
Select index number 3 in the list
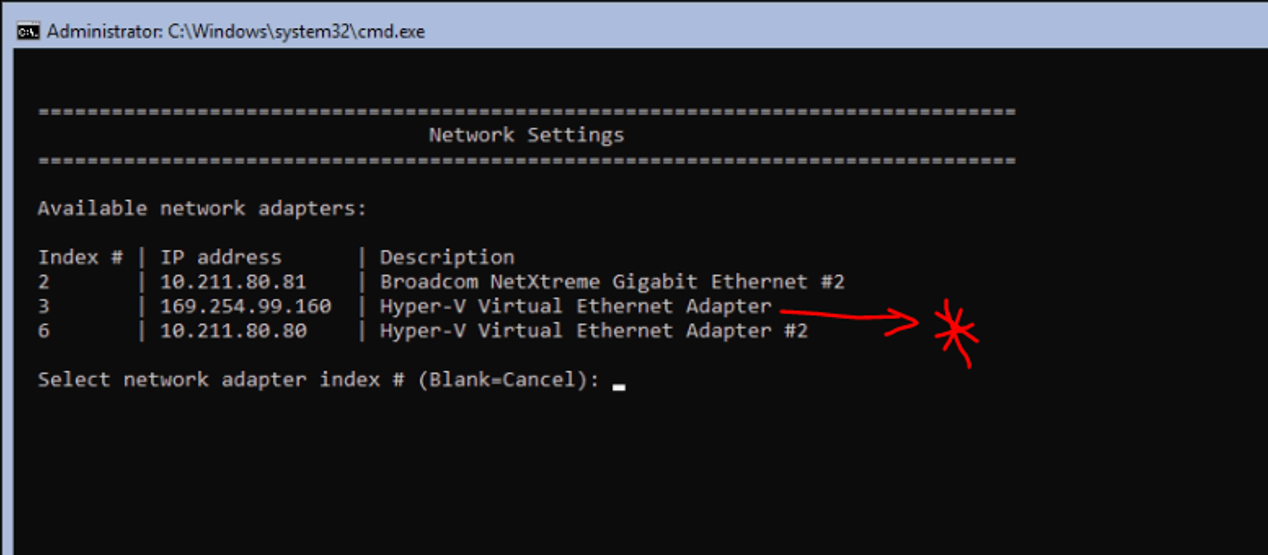(x=44, y=306)
